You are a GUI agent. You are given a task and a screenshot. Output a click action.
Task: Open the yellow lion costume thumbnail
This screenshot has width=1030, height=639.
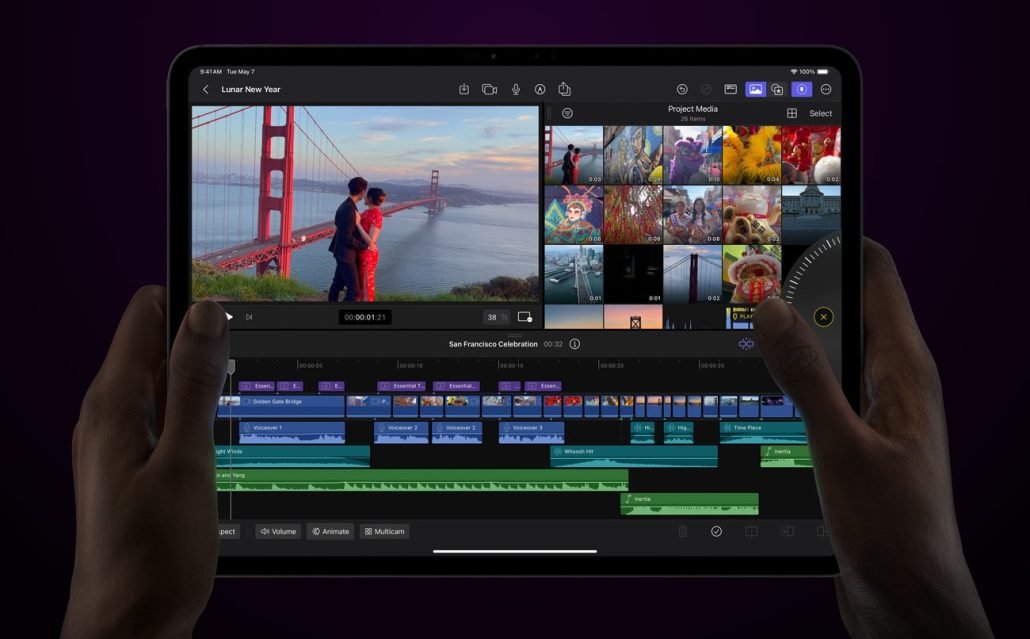tap(751, 156)
